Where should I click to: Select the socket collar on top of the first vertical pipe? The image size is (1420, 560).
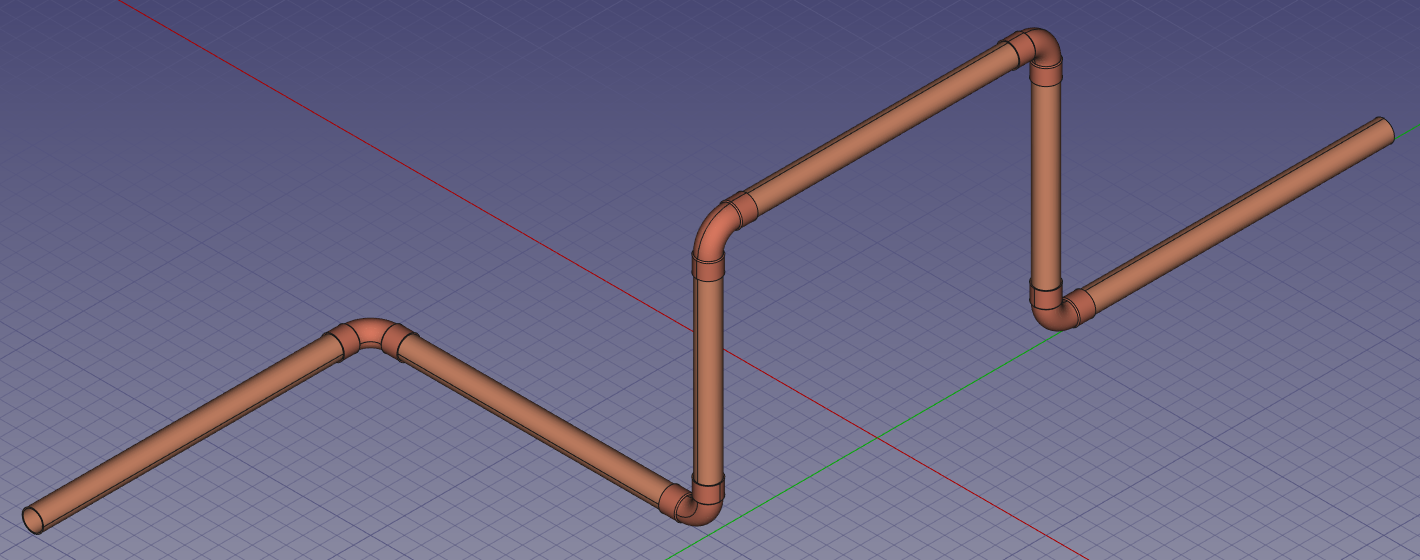[x=709, y=268]
